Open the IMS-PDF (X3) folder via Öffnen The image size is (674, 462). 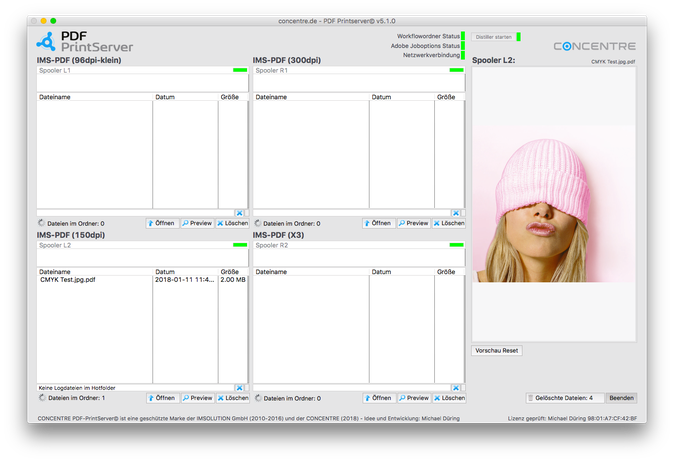pos(379,398)
